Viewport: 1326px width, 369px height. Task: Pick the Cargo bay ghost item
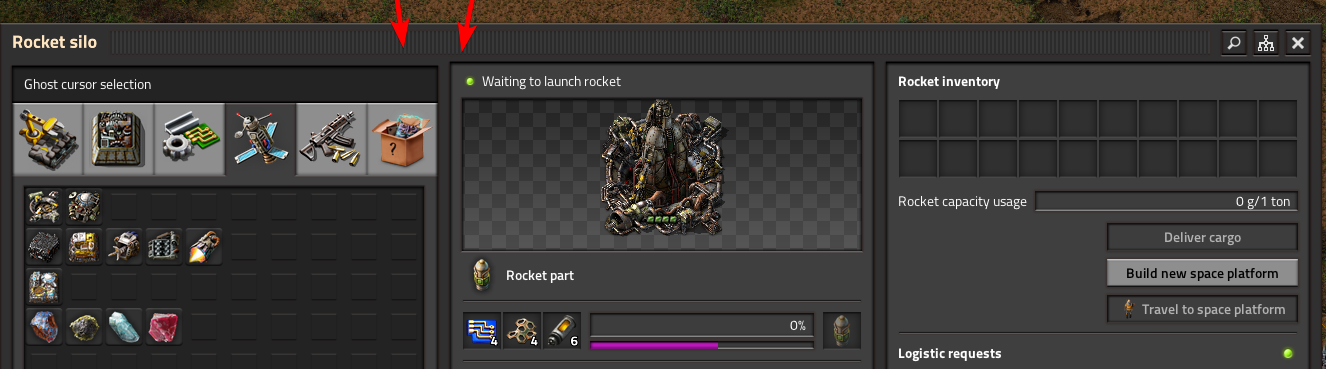coord(84,246)
